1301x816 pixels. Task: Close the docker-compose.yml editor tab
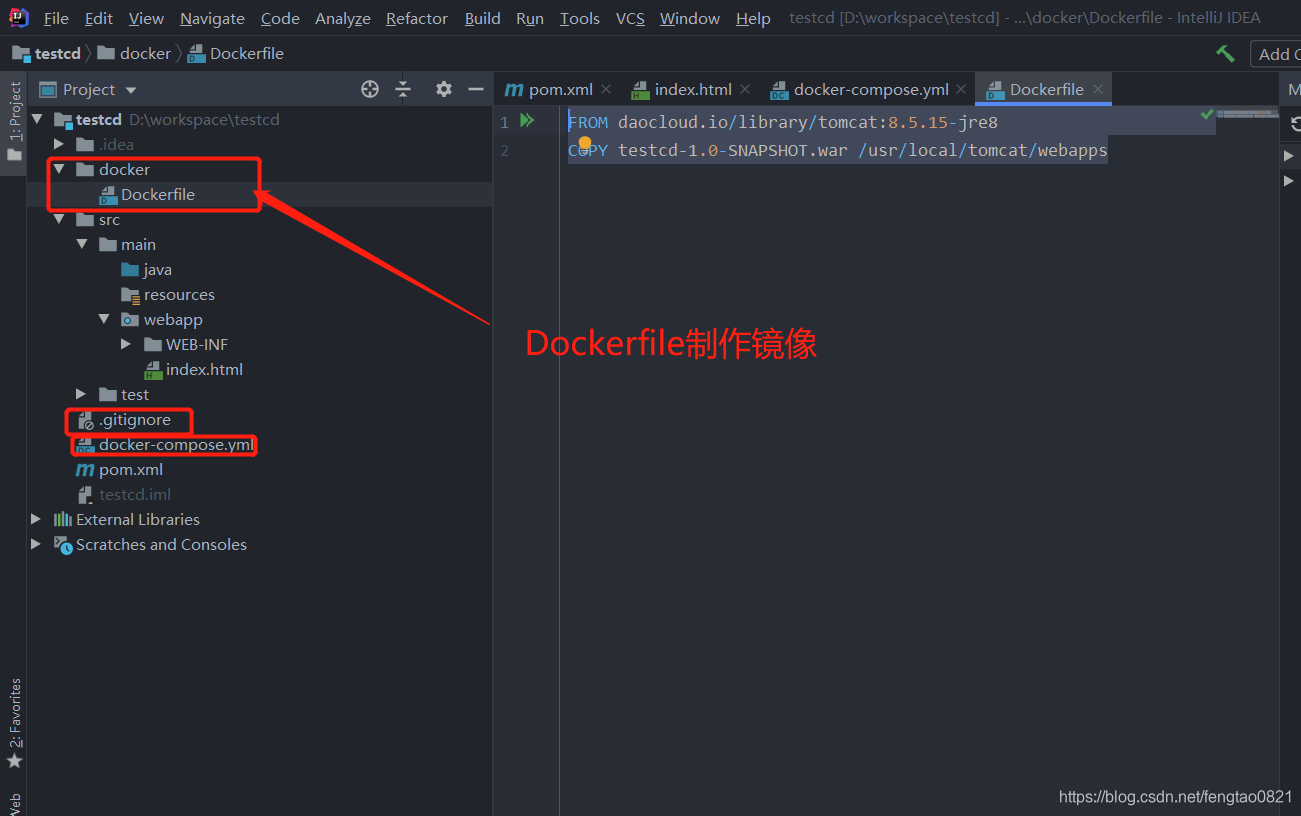[962, 89]
